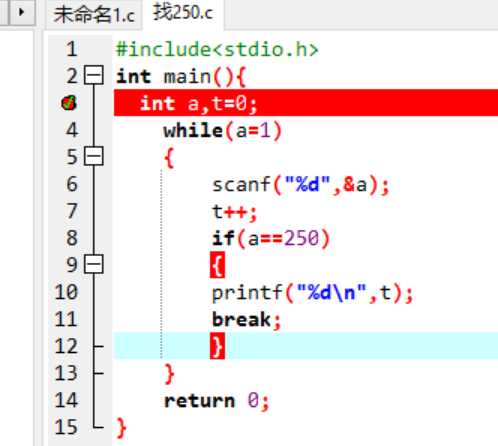
Task: Click line number 13 in gutter
Action: (x=66, y=373)
